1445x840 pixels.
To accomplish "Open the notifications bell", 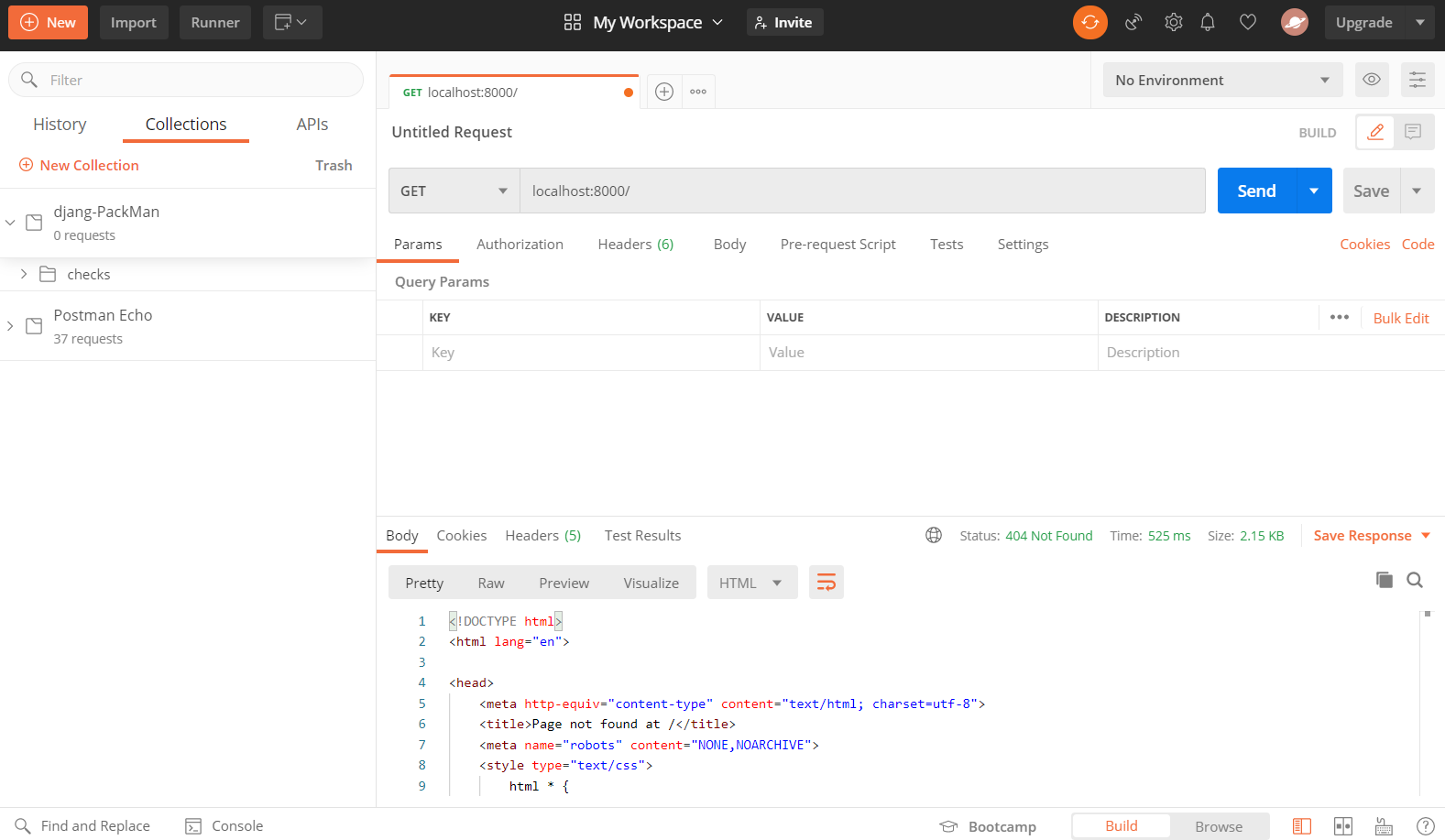I will 1208,22.
